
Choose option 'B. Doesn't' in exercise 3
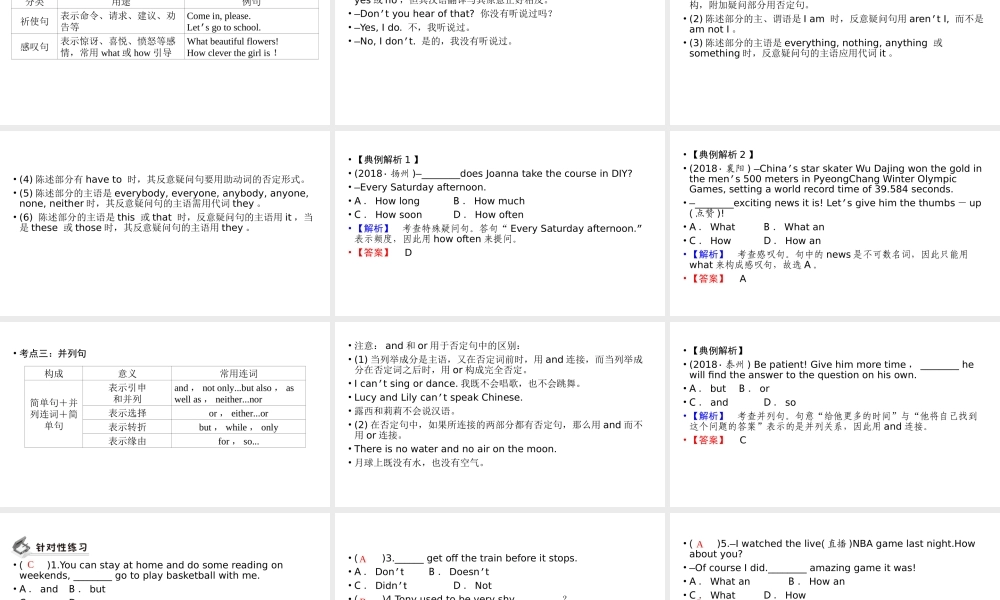tap(459, 572)
